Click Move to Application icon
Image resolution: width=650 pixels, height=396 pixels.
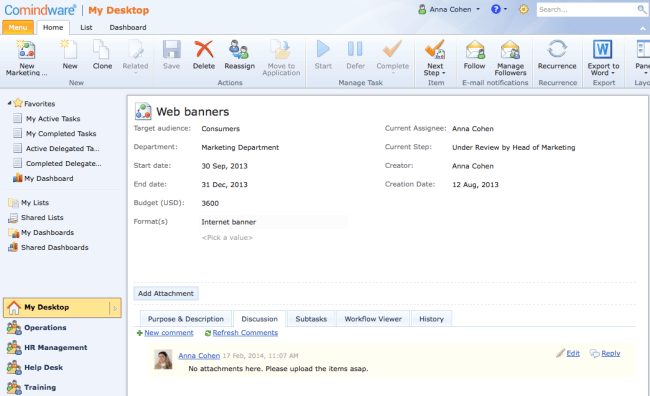[281, 50]
